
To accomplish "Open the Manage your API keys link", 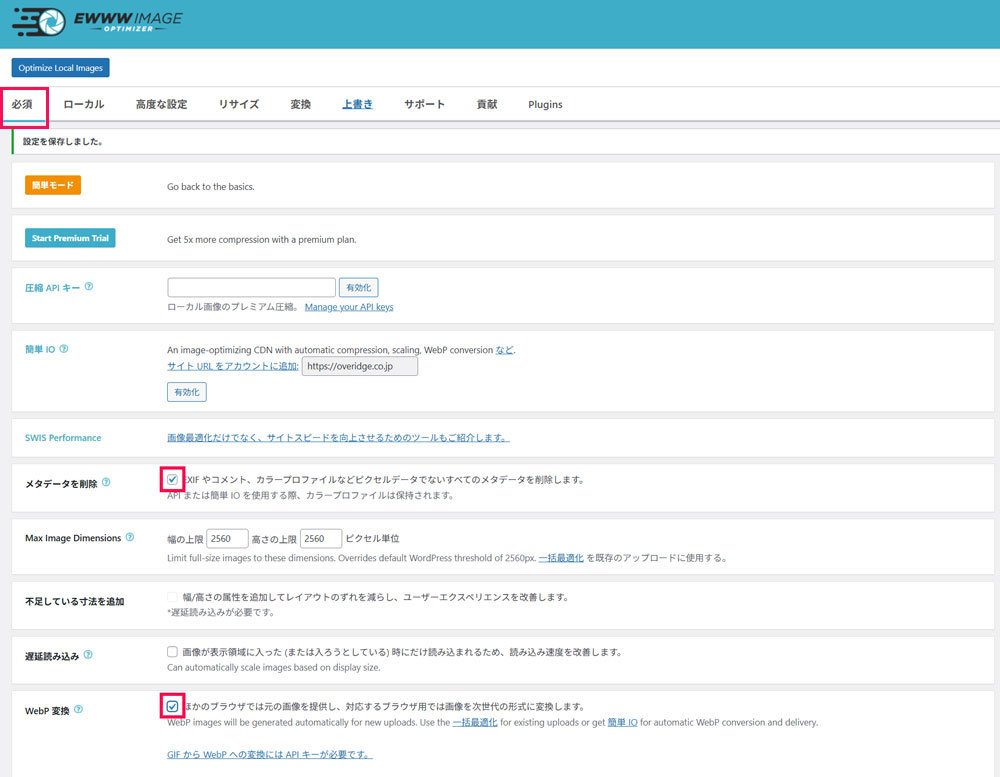I will point(349,307).
